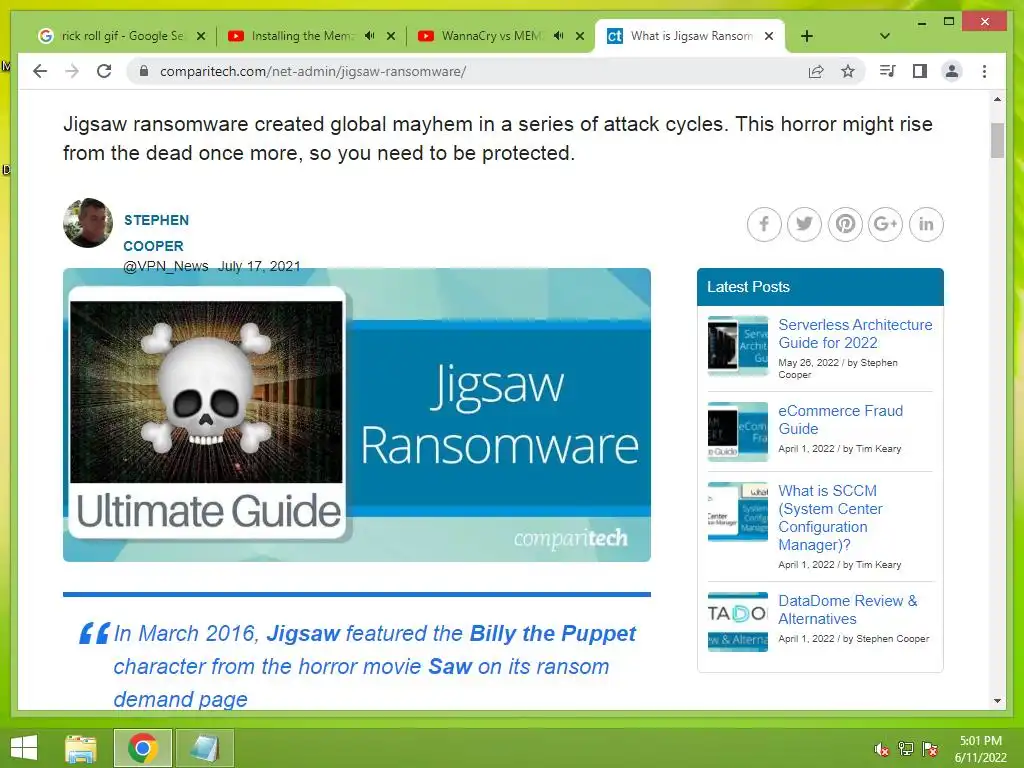
Task: Share article on Google Plus
Action: [886, 224]
